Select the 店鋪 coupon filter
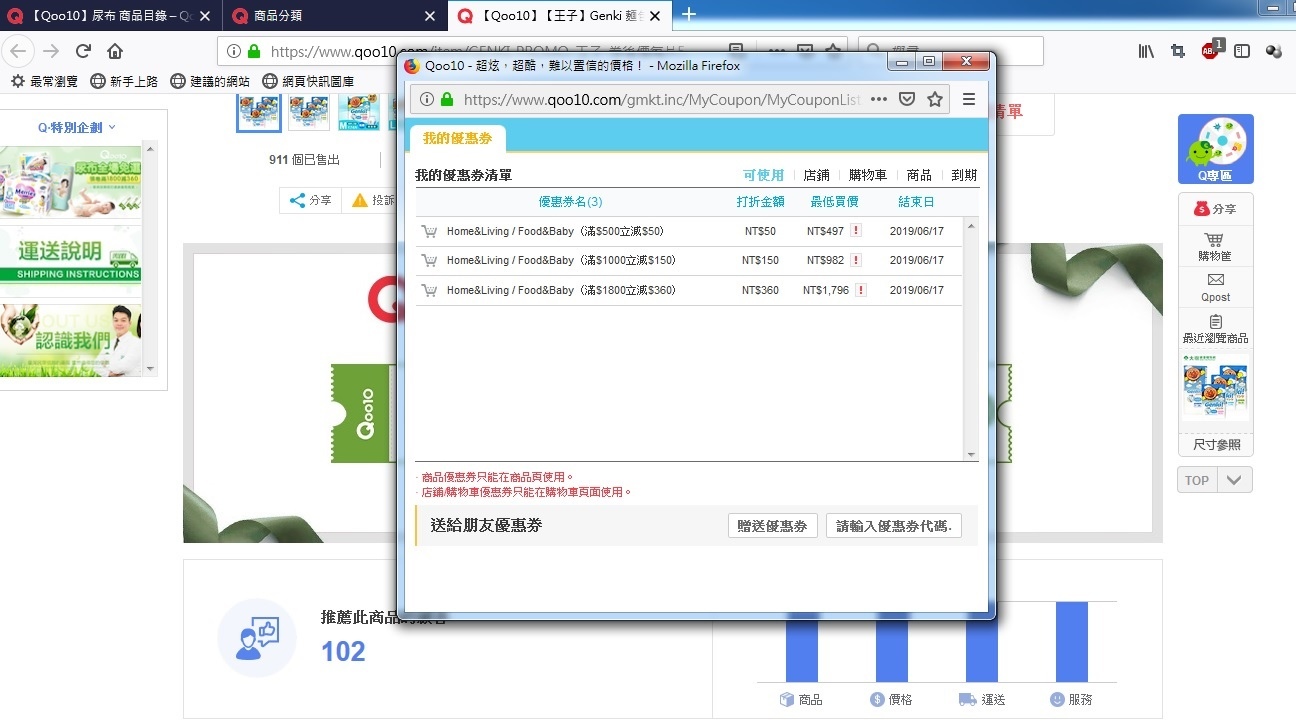Viewport: 1296px width, 722px height. click(x=816, y=175)
